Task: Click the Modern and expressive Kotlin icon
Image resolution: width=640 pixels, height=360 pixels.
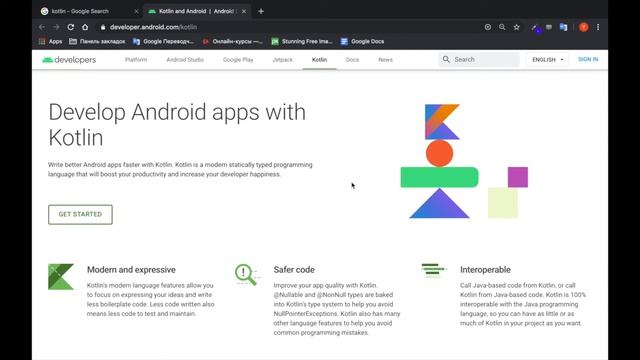Action: [61, 277]
